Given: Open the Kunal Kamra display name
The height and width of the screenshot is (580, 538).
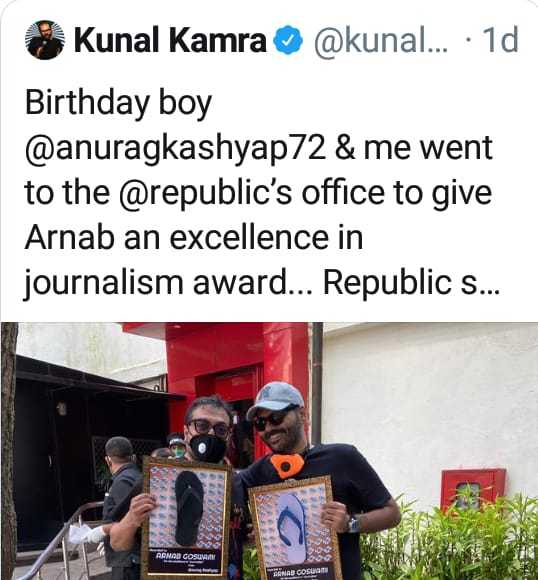Looking at the screenshot, I should [x=170, y=40].
